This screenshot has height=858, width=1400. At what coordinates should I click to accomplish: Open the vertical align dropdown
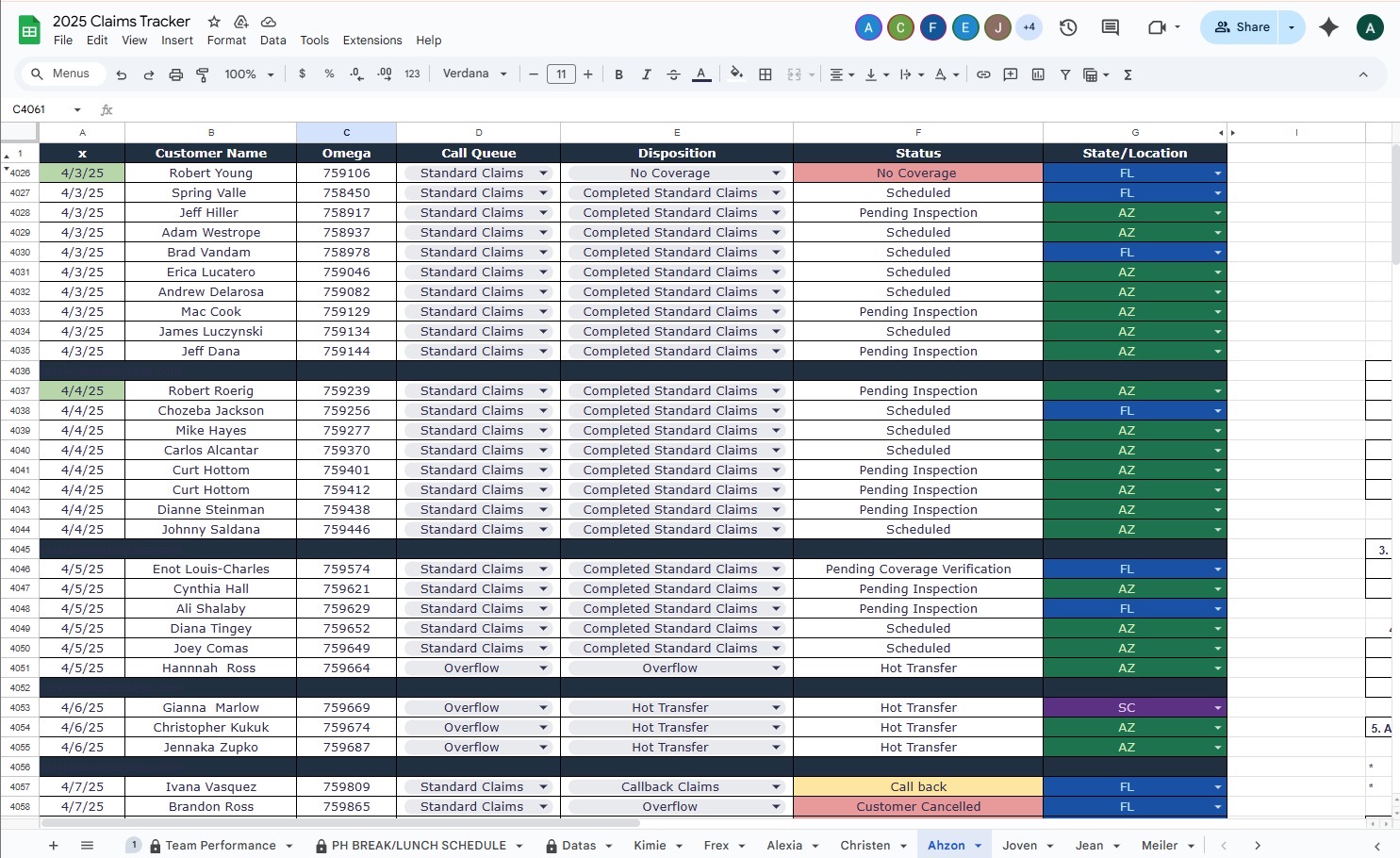click(877, 74)
